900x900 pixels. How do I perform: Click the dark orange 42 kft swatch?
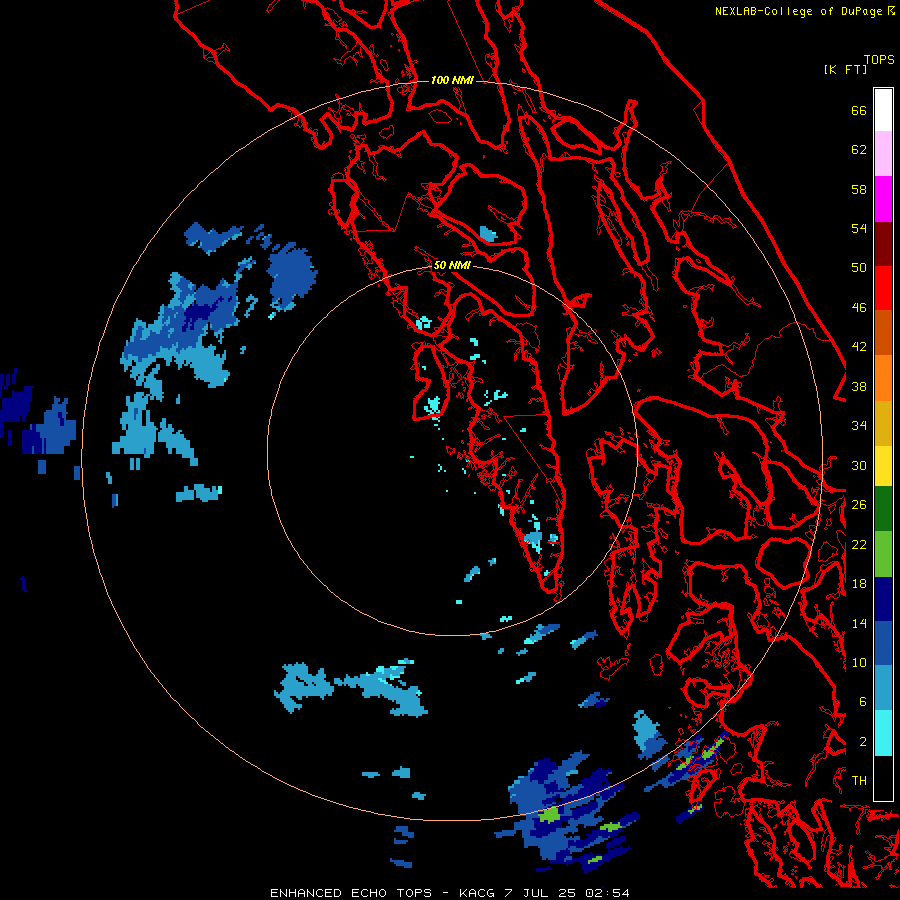(883, 333)
